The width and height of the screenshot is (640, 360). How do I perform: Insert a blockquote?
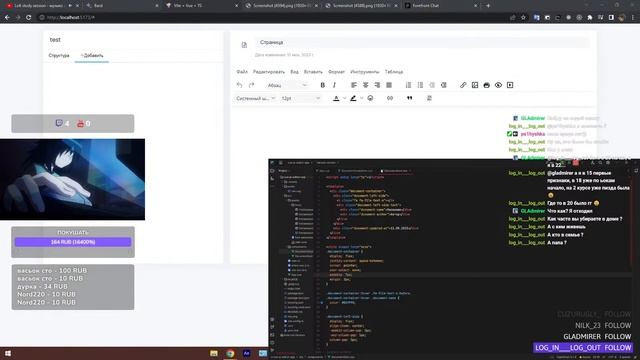click(x=409, y=98)
